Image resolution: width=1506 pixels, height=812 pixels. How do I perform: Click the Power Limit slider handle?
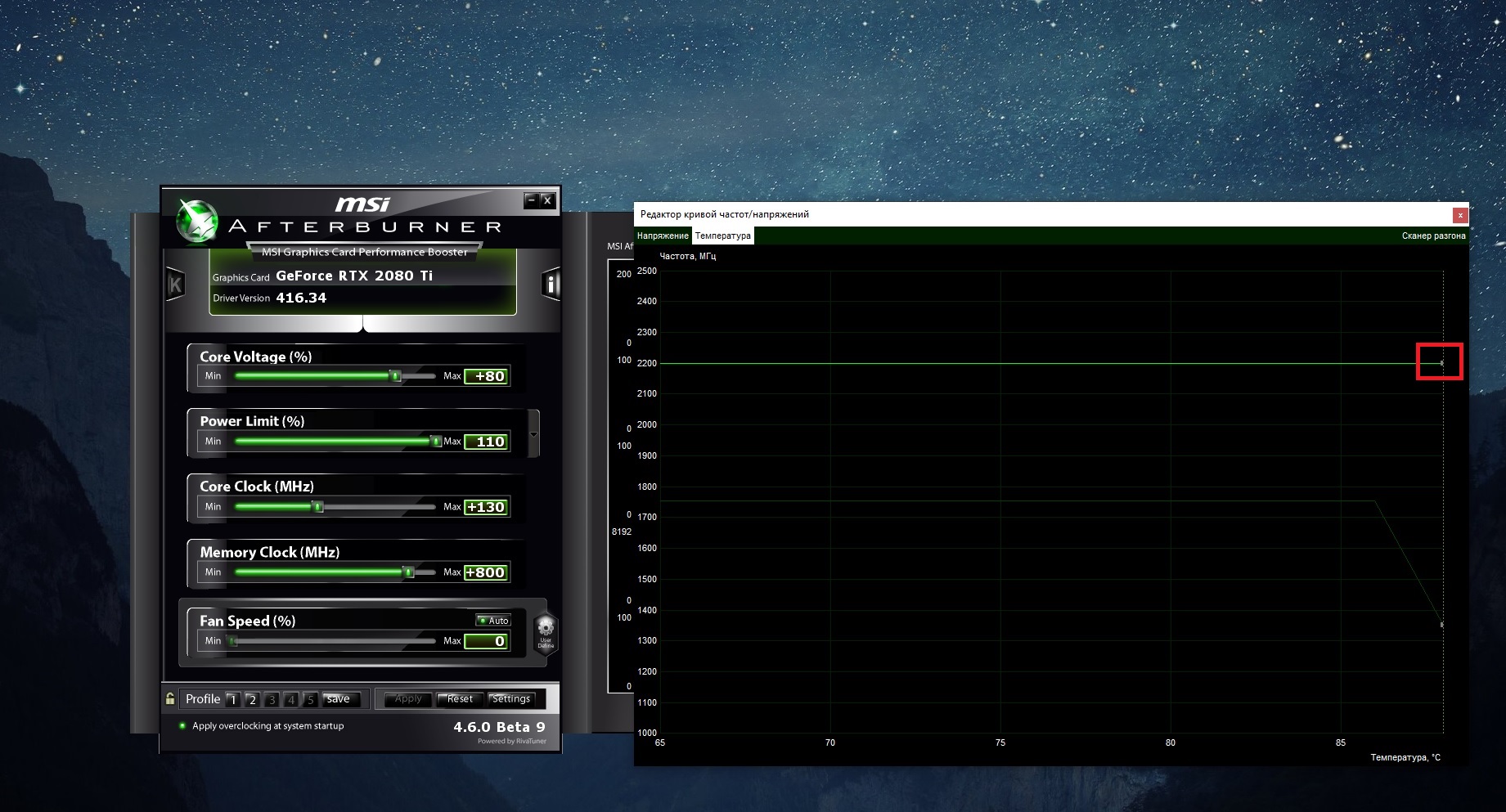(x=435, y=442)
